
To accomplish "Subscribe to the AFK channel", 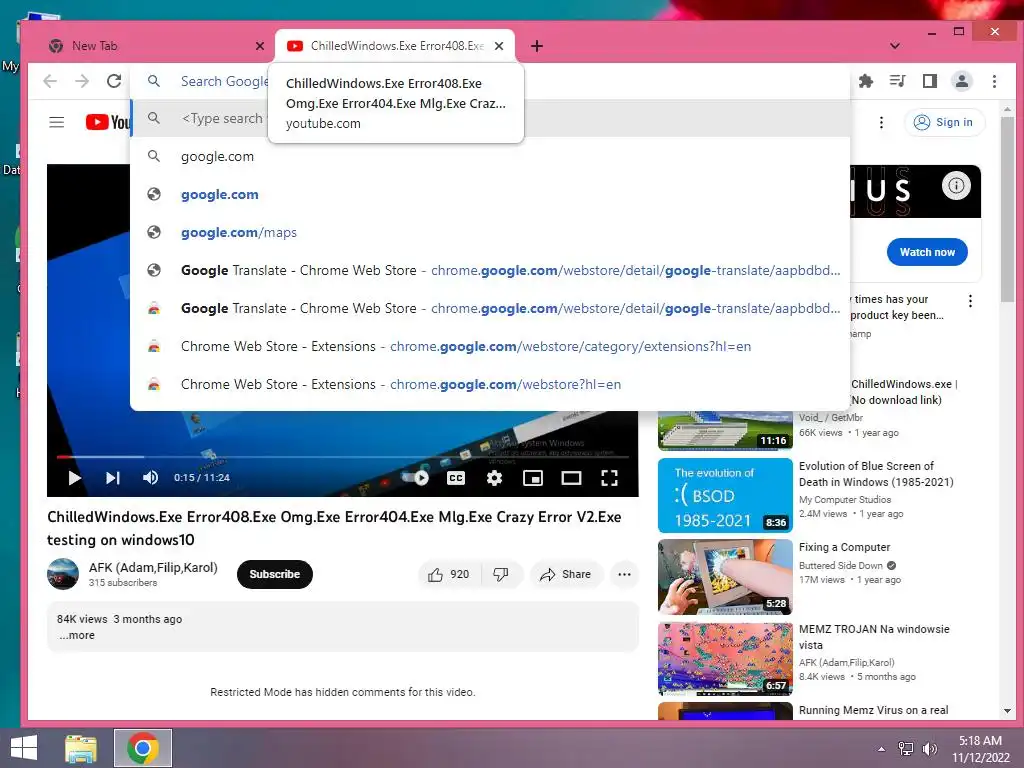I will tap(275, 574).
